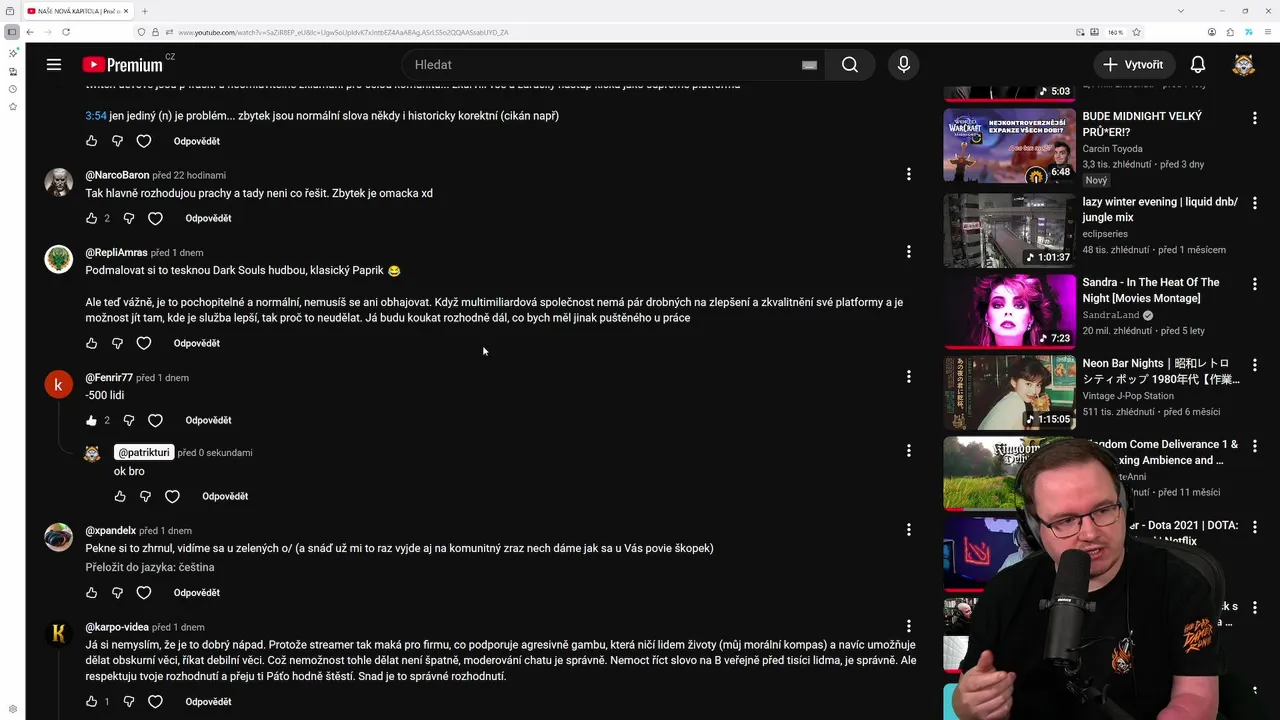Image resolution: width=1280 pixels, height=720 pixels.
Task: Open options for lazy winter evening video
Action: pyautogui.click(x=1255, y=203)
